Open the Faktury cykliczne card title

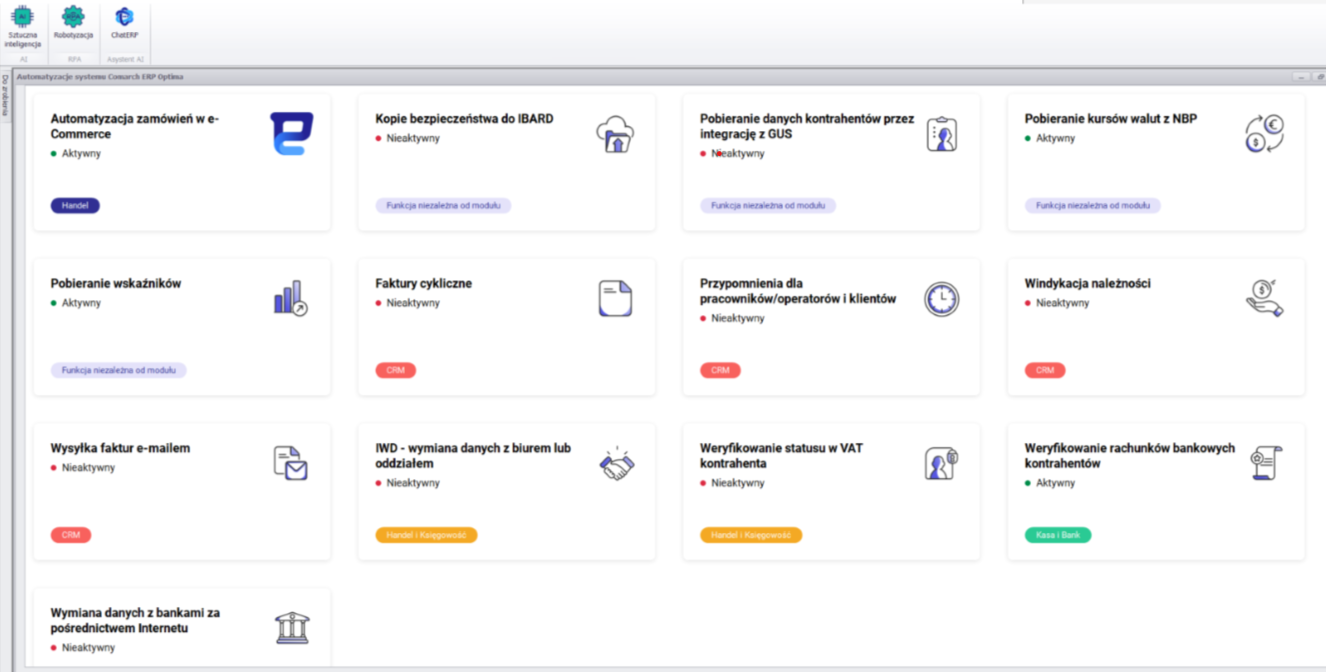tap(423, 284)
